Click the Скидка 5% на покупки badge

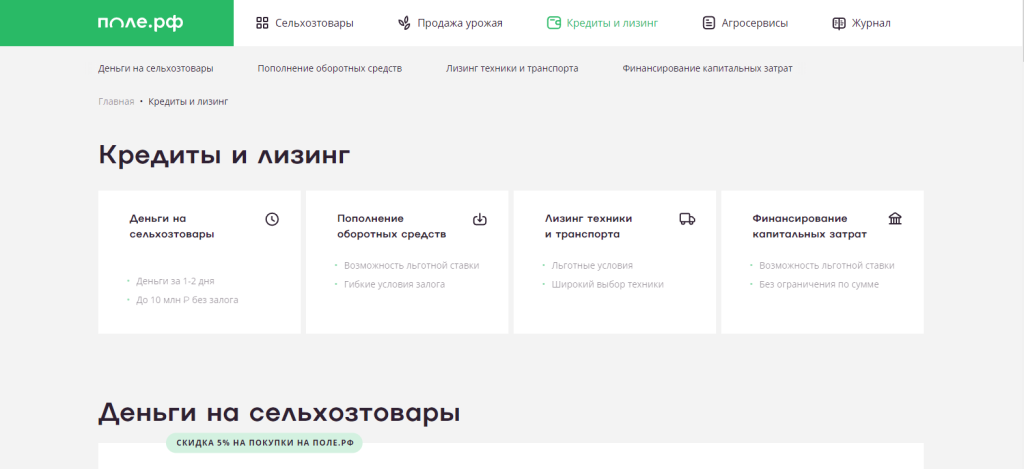[264, 443]
